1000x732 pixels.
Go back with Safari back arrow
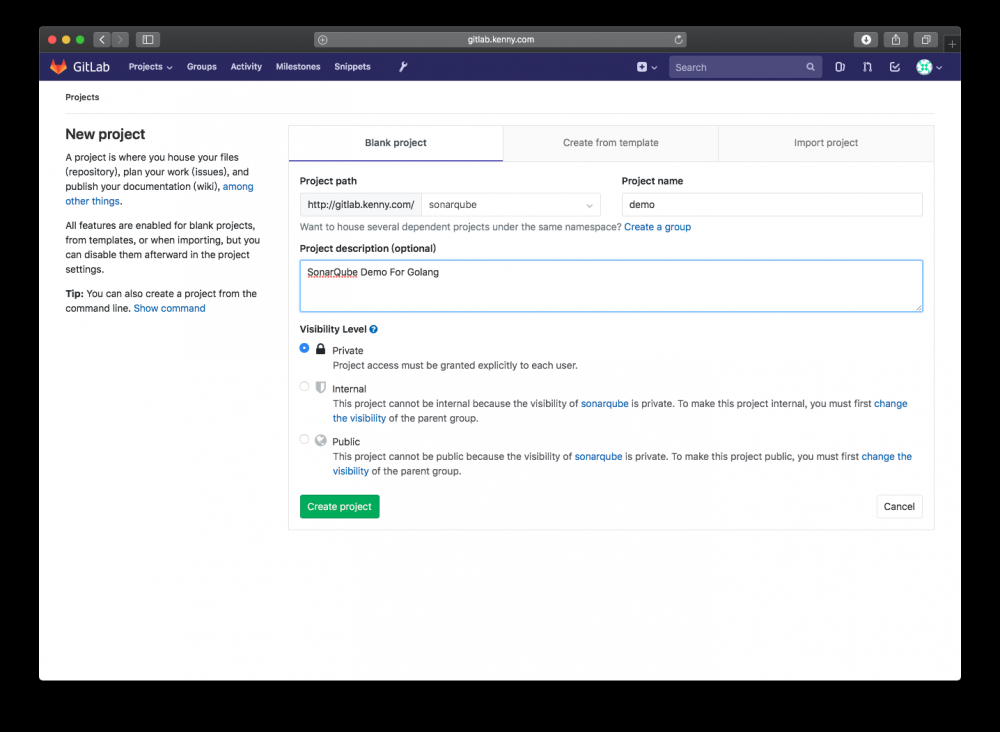click(x=102, y=40)
